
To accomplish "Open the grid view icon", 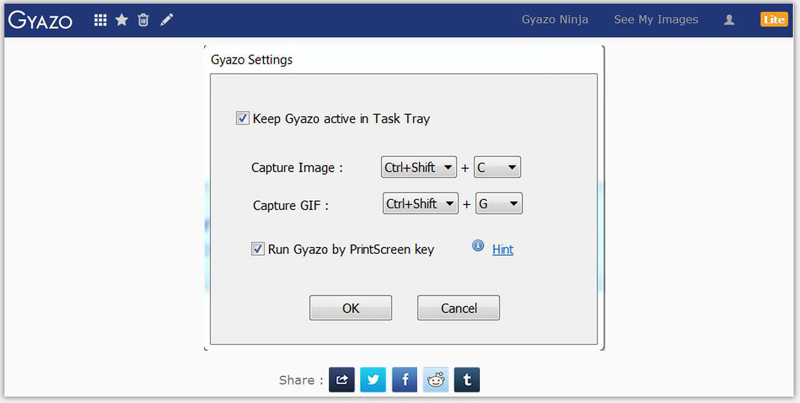I will [100, 20].
